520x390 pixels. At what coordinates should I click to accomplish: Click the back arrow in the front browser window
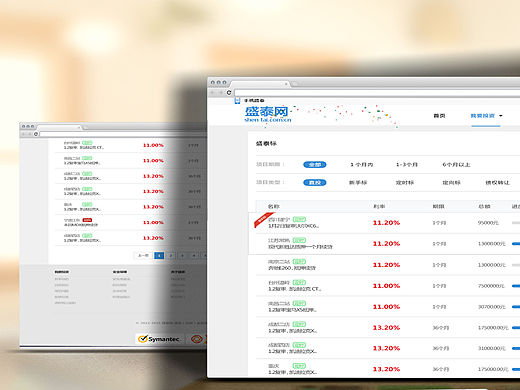point(213,92)
